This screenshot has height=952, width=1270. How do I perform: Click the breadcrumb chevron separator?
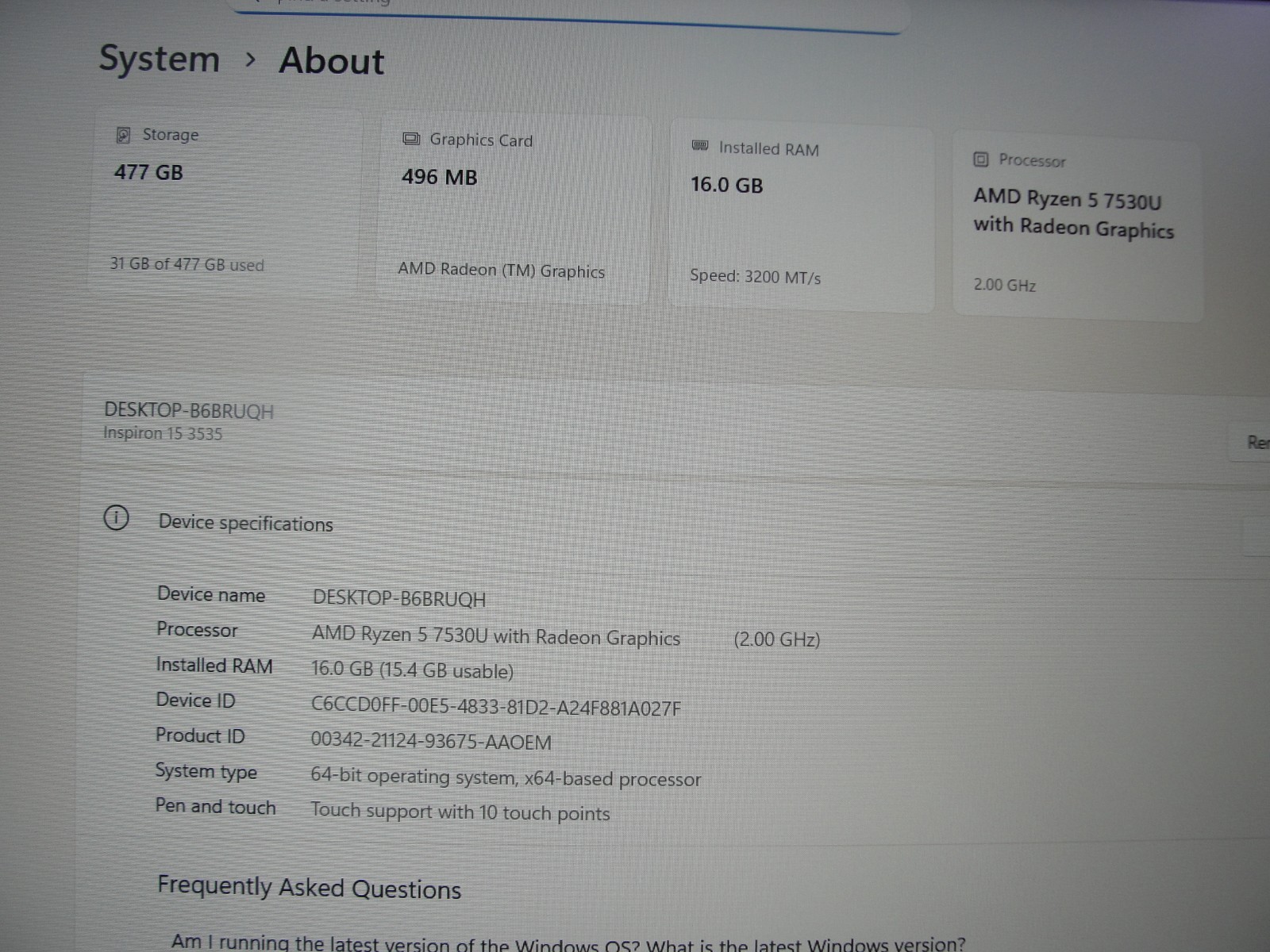251,59
